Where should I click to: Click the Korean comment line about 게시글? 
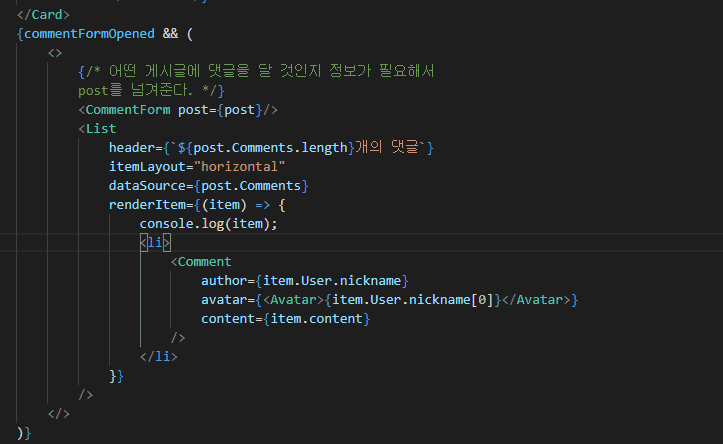click(256, 71)
